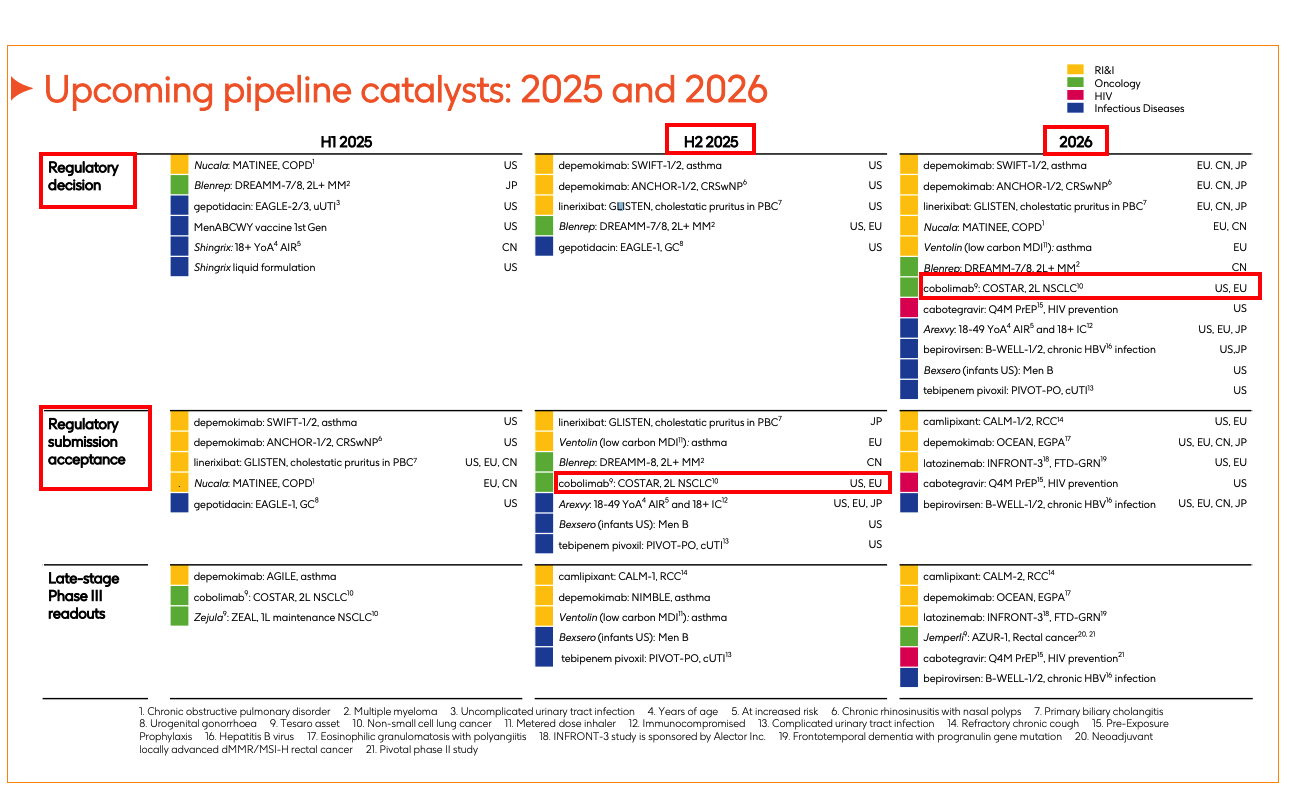Click "depemokimab: NIMBLE, asthma" entry

(634, 596)
